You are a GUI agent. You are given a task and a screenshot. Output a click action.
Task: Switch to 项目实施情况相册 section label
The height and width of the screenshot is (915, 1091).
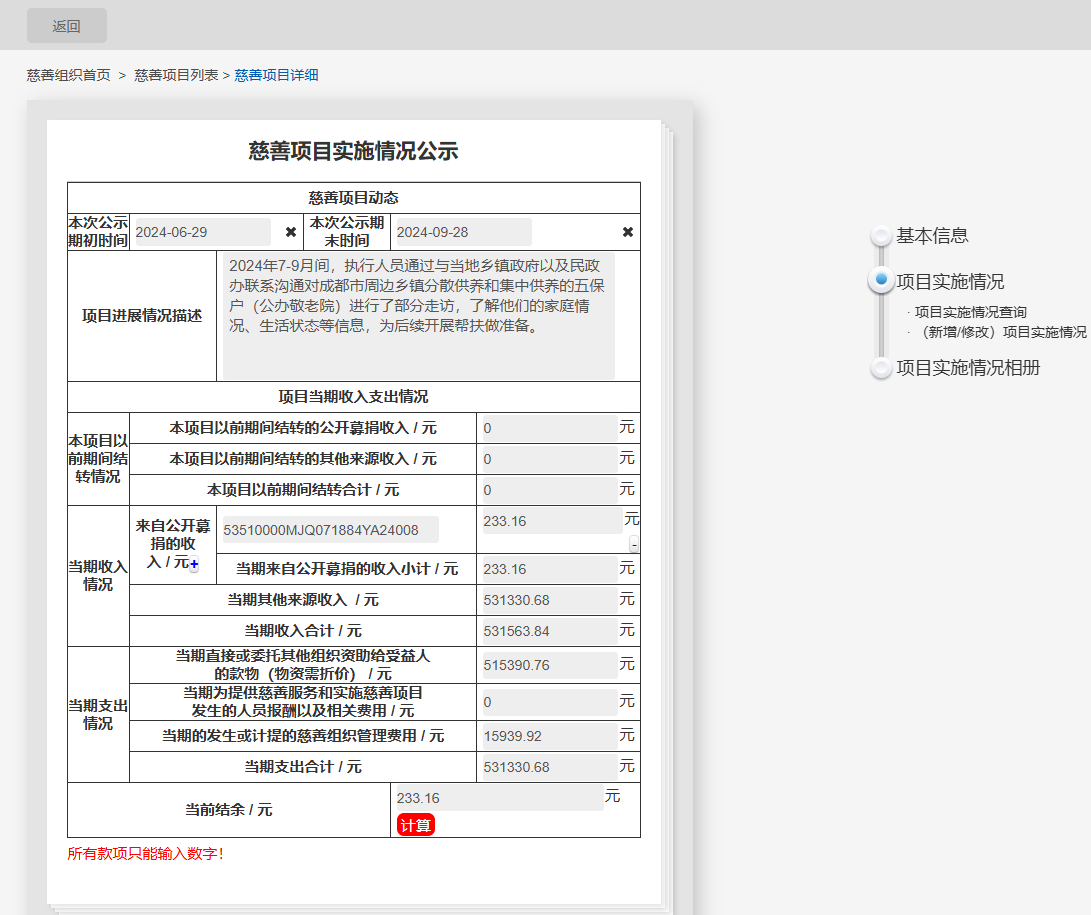(x=968, y=368)
